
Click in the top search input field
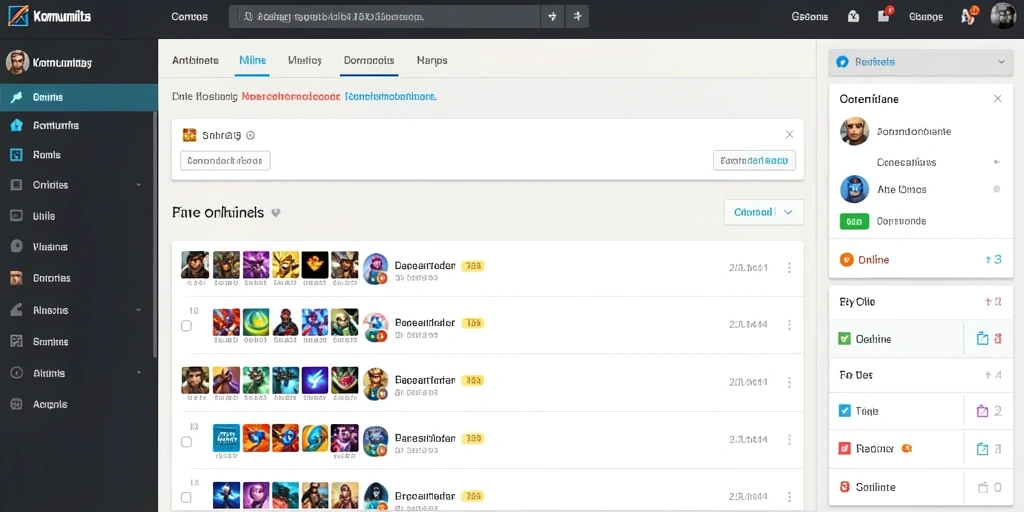pyautogui.click(x=385, y=16)
